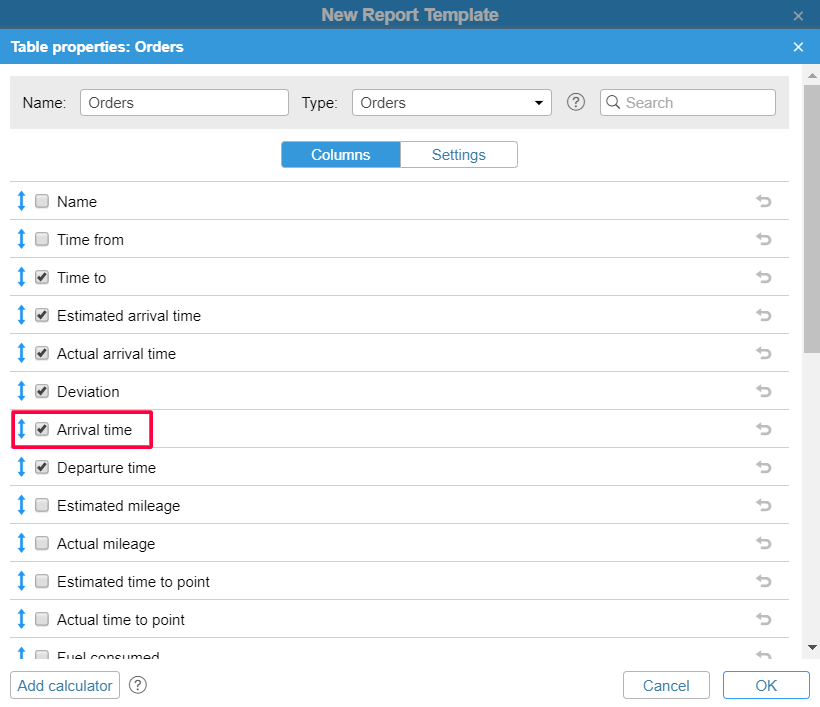Enable the Name column checkbox
Image resolution: width=820 pixels, height=707 pixels.
42,201
